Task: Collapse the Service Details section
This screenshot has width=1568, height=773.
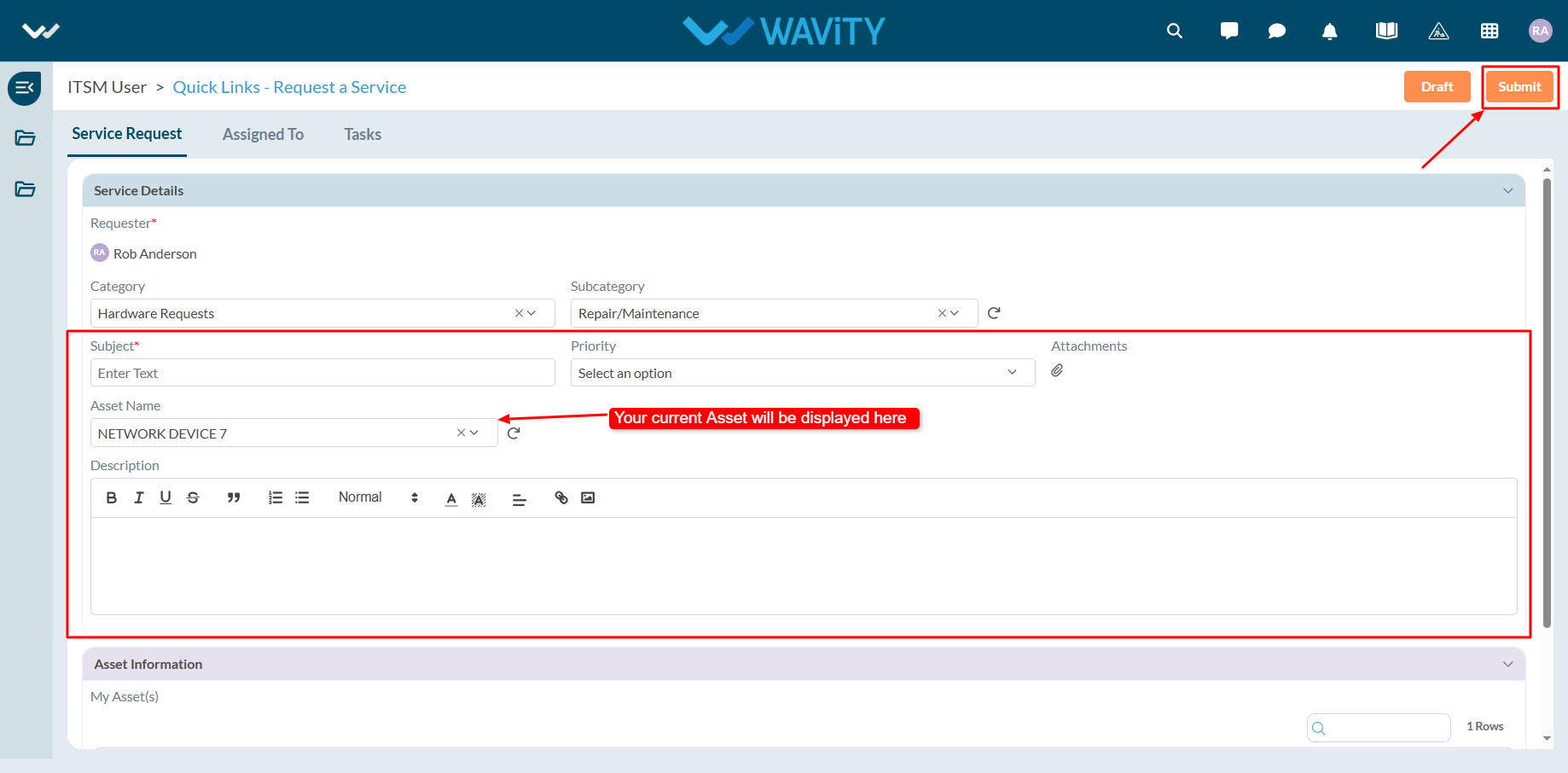Action: (x=1507, y=190)
